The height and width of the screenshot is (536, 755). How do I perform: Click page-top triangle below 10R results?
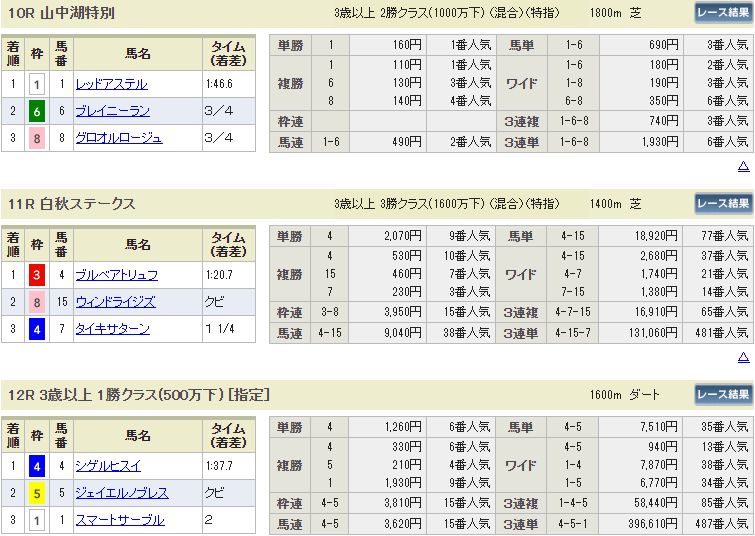[743, 167]
